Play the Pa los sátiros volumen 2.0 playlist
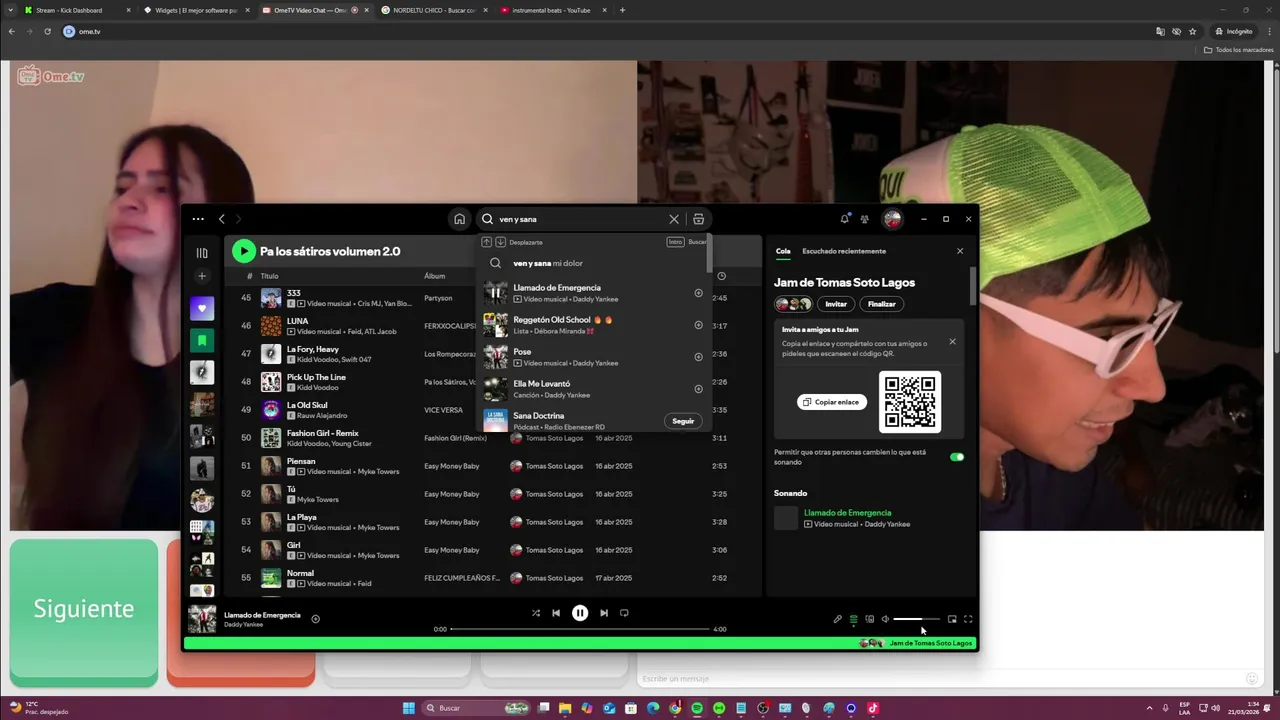This screenshot has height=720, width=1280. click(x=243, y=251)
